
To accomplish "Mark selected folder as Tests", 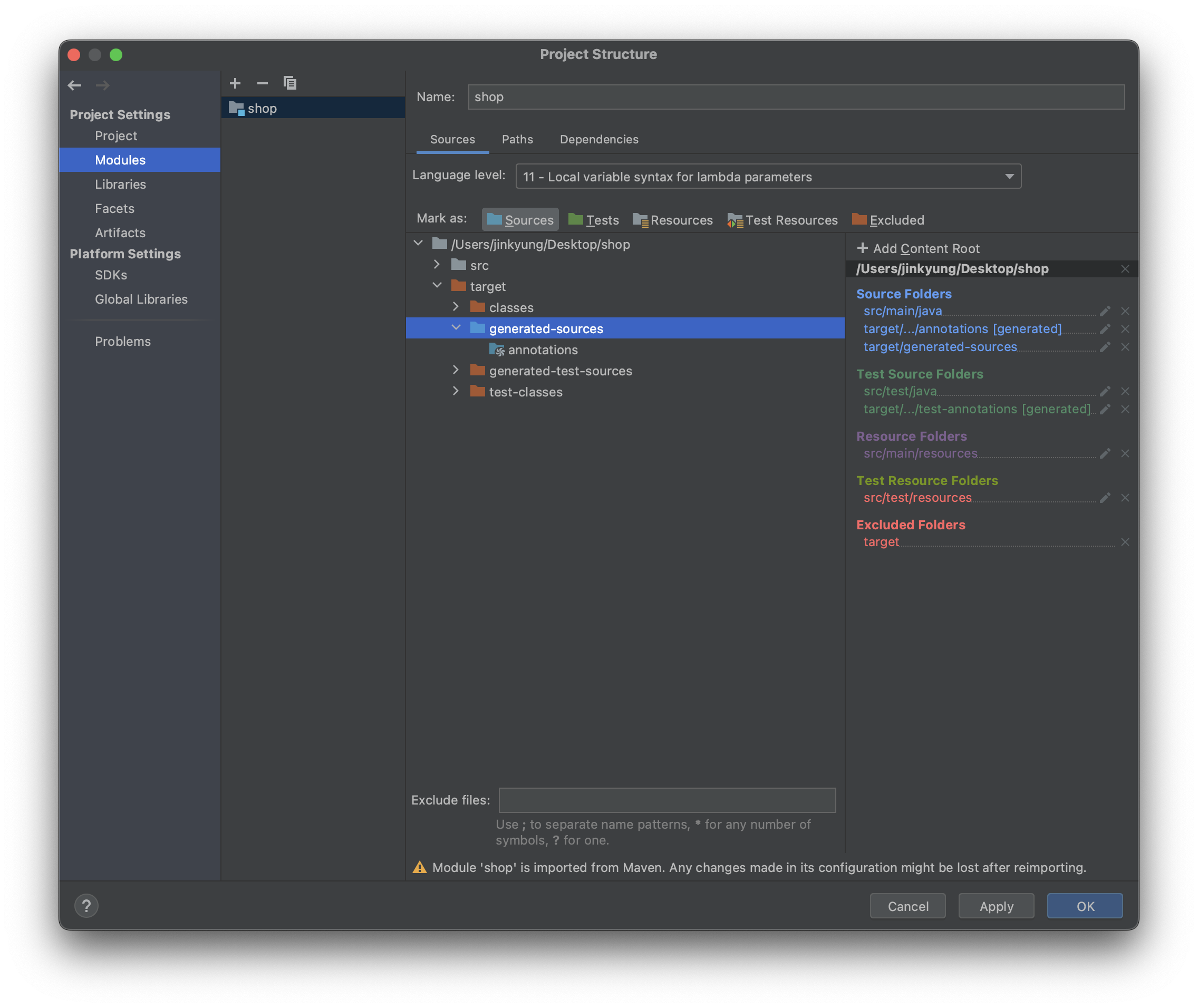I will 594,220.
